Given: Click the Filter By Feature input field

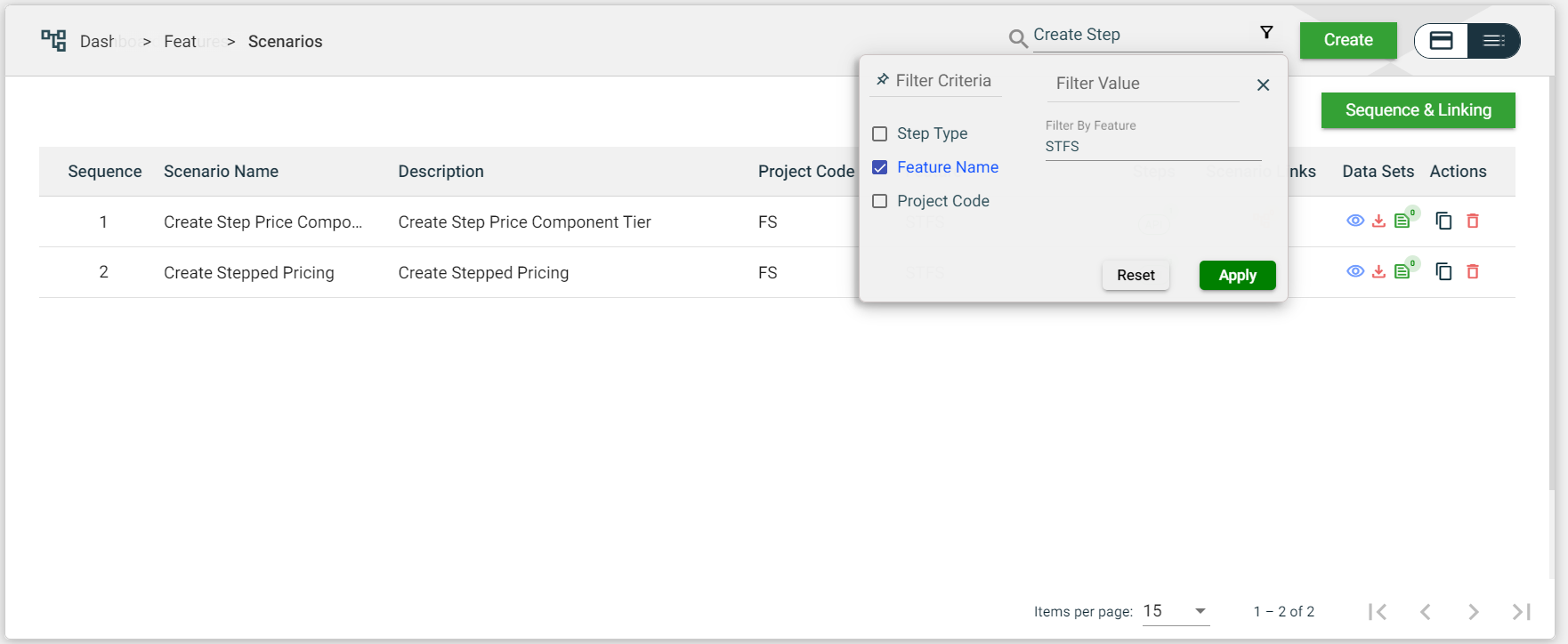Looking at the screenshot, I should tap(1152, 147).
